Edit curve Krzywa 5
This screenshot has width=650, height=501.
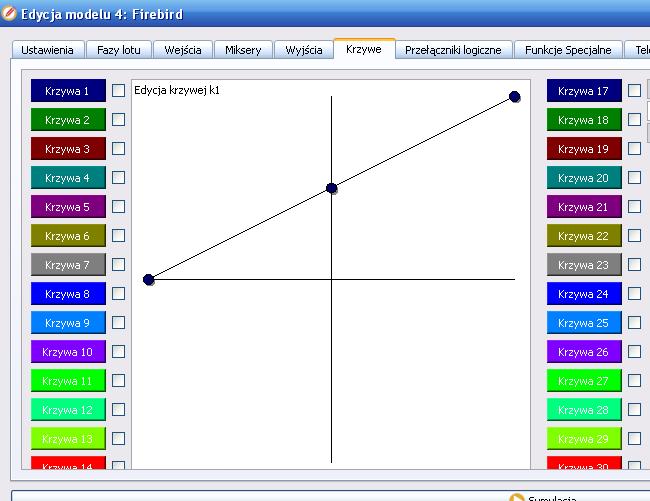68,207
